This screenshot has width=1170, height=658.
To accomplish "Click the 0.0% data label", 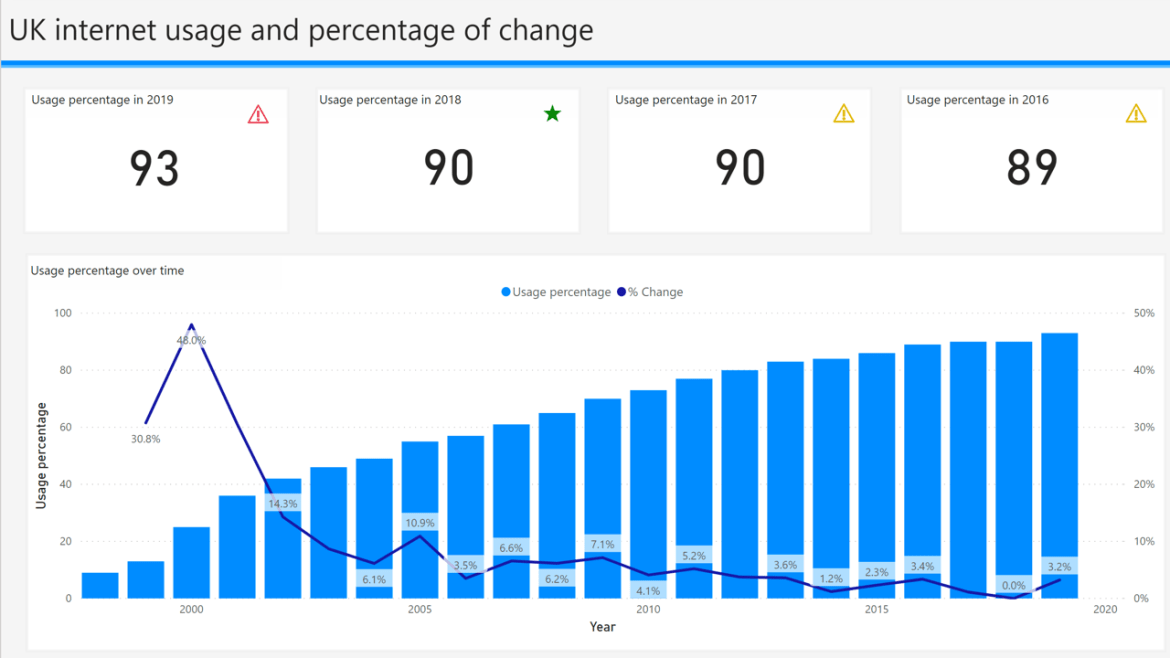I will (x=1013, y=586).
